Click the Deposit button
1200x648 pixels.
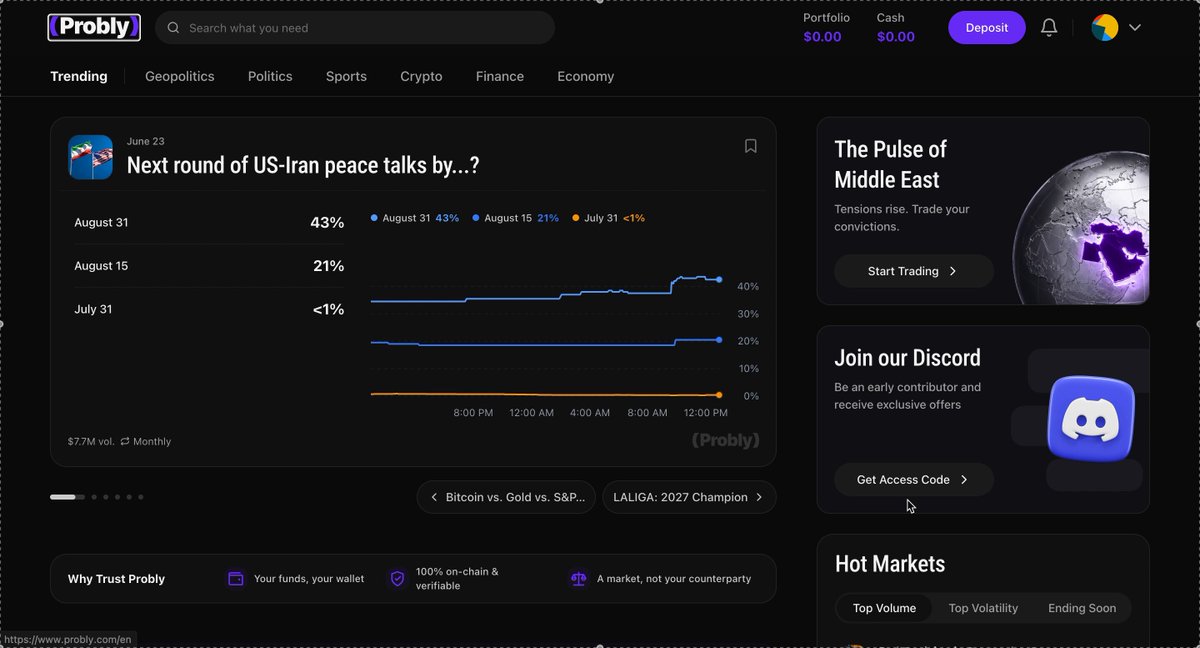pos(987,28)
